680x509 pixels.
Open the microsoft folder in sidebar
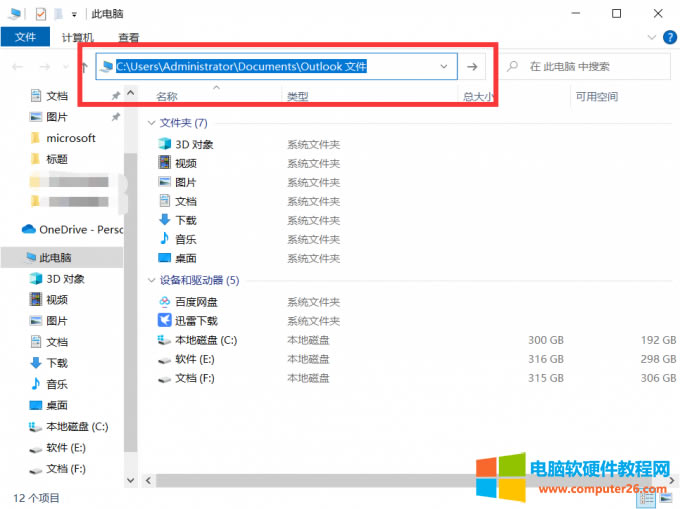pos(71,138)
